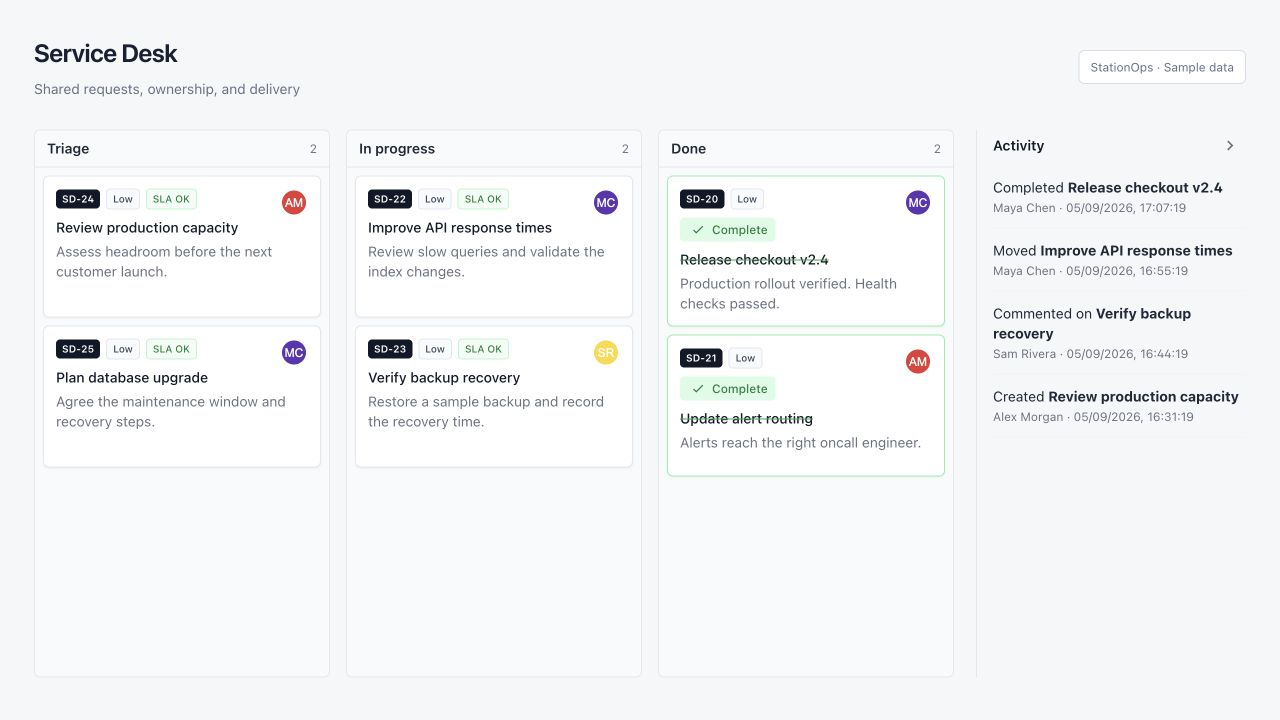Open the Verify backup recovery card title
The width and height of the screenshot is (1280, 720).
tap(444, 378)
